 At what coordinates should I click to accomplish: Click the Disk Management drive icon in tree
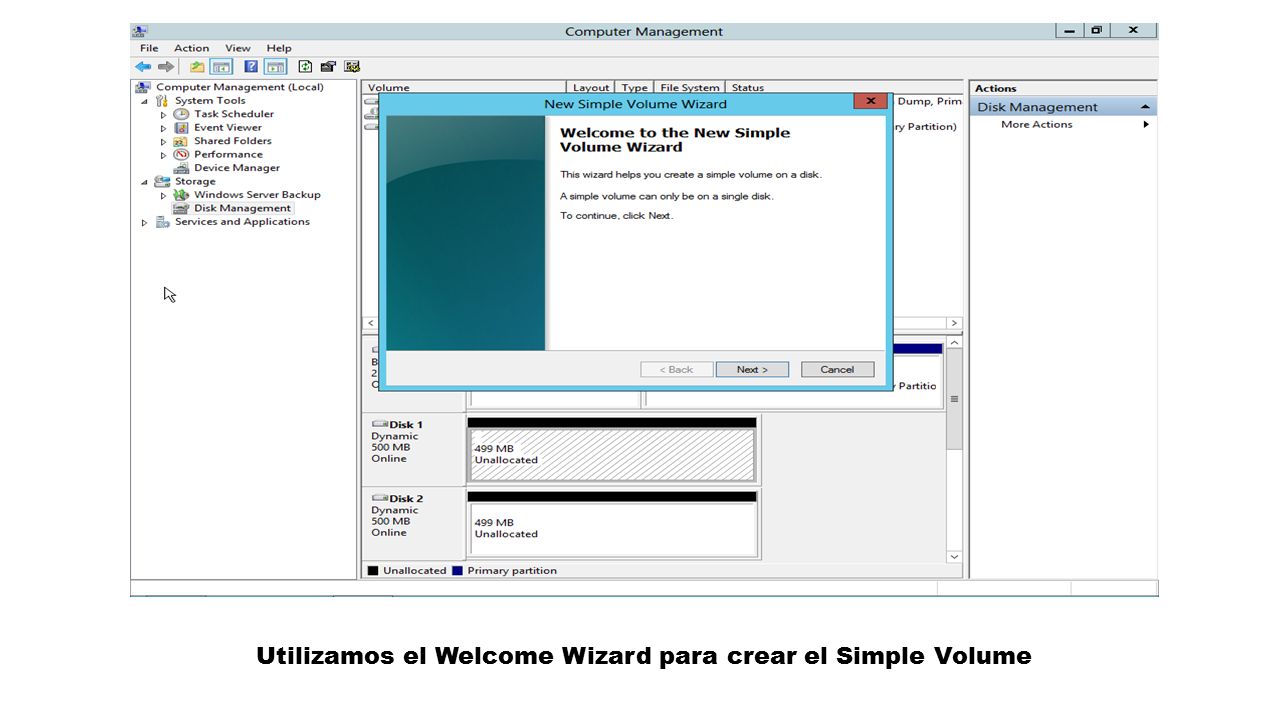(181, 209)
